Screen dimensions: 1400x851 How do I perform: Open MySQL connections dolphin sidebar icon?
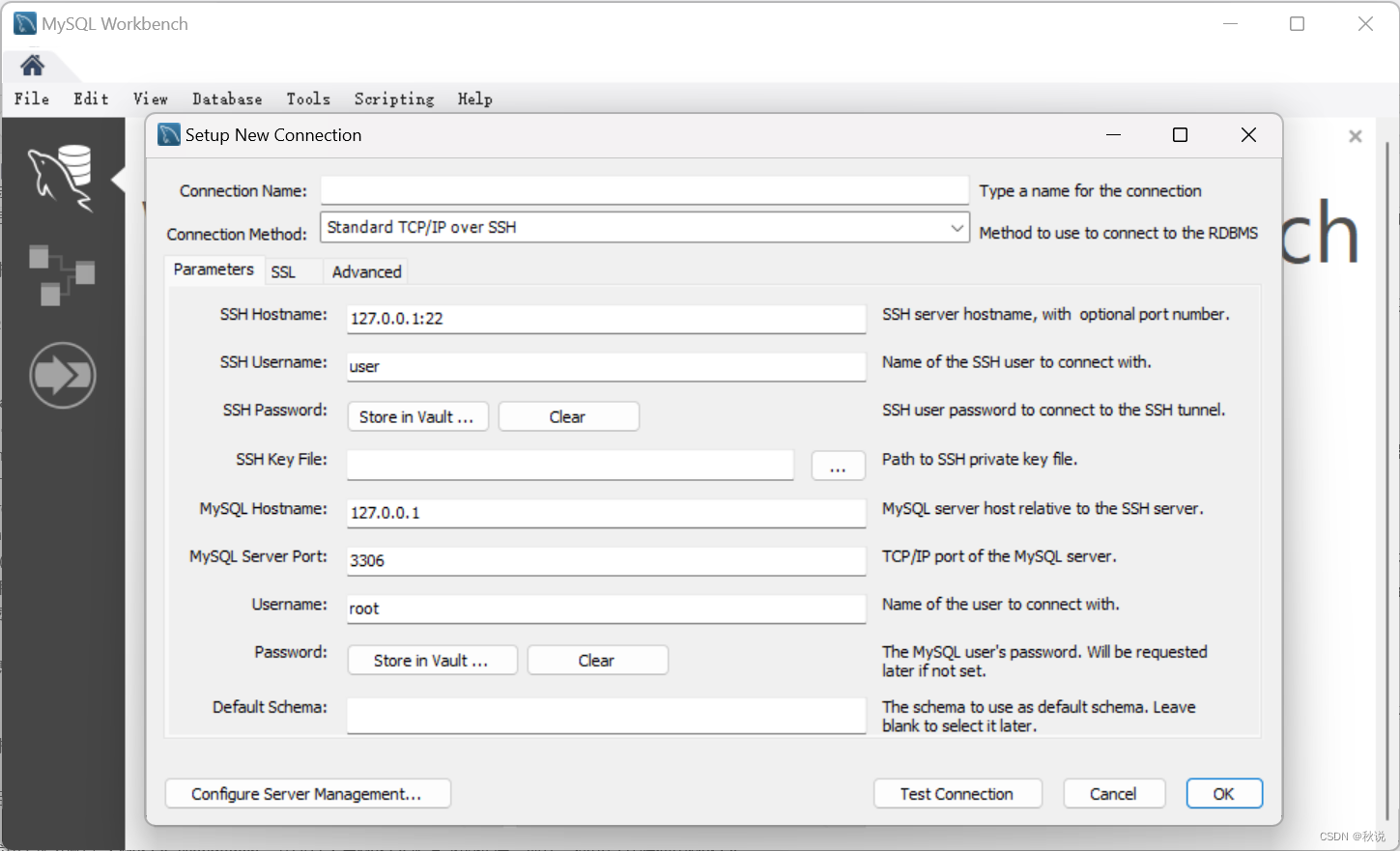(x=62, y=178)
